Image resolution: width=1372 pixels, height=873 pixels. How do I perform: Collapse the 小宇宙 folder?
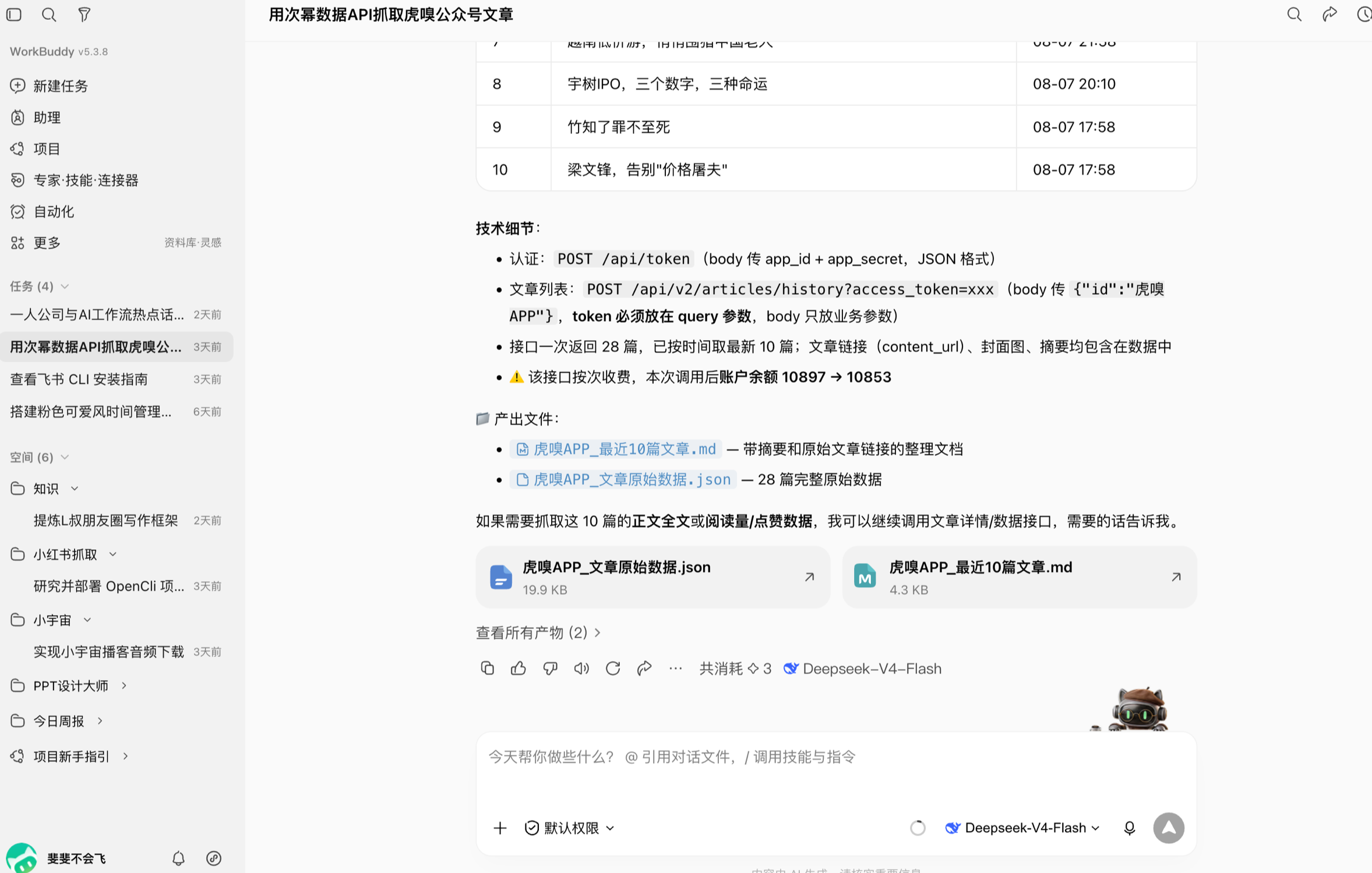click(x=87, y=621)
